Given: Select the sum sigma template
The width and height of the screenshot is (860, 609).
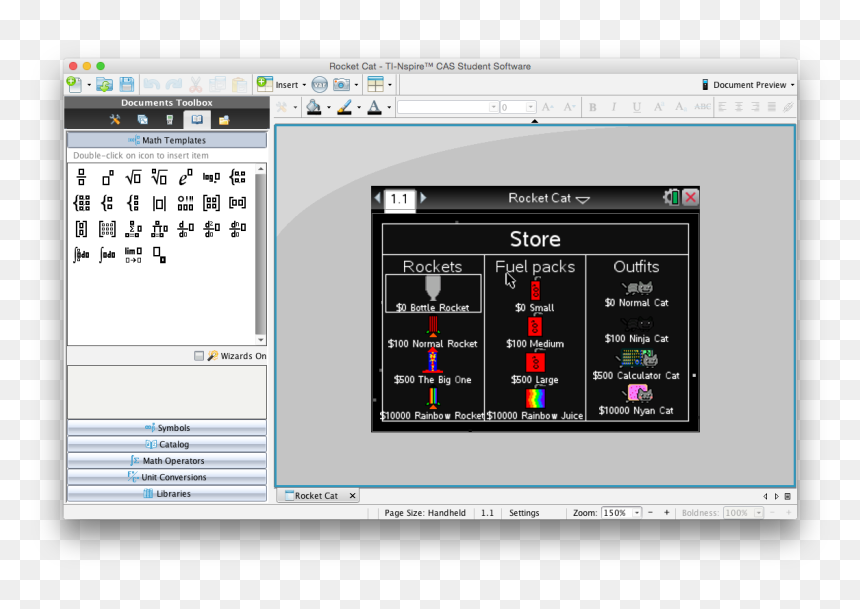Looking at the screenshot, I should tap(133, 229).
